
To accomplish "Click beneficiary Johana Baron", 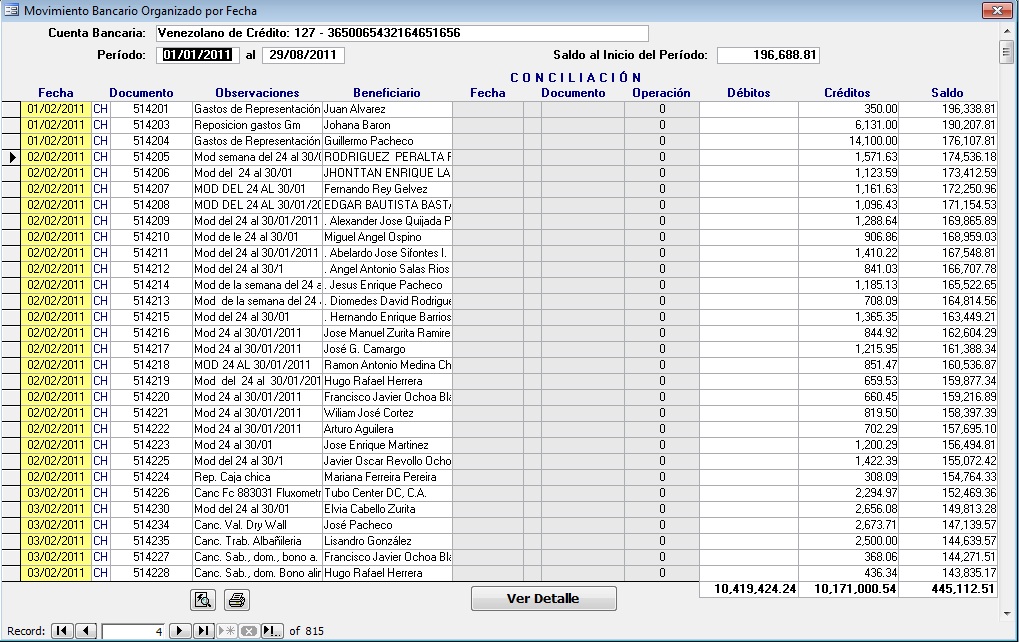I will [x=357, y=125].
